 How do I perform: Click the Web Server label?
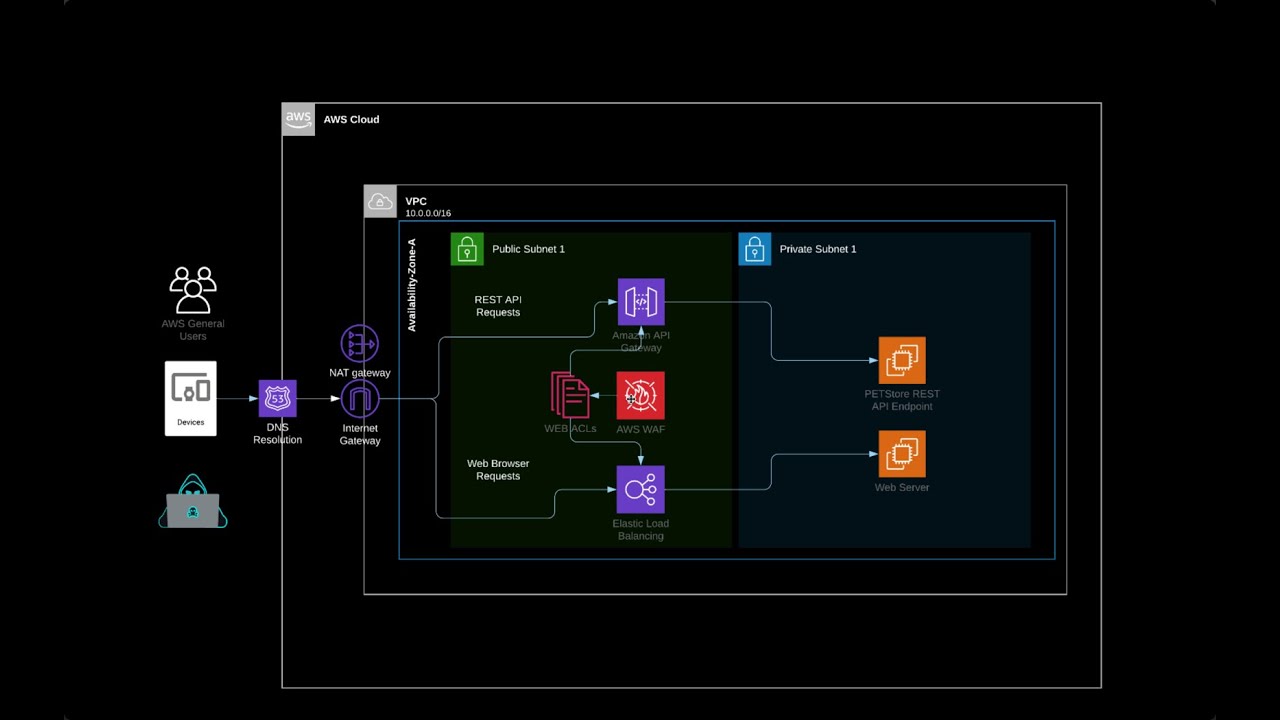pyautogui.click(x=902, y=487)
